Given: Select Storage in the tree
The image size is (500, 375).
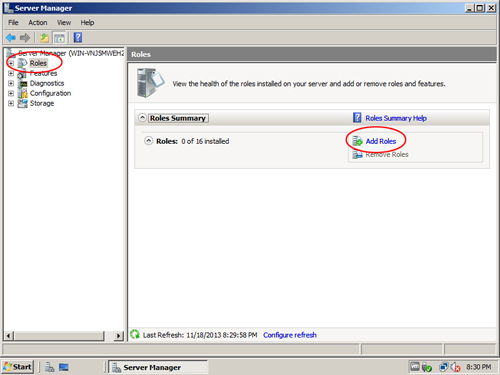Looking at the screenshot, I should click(x=42, y=103).
